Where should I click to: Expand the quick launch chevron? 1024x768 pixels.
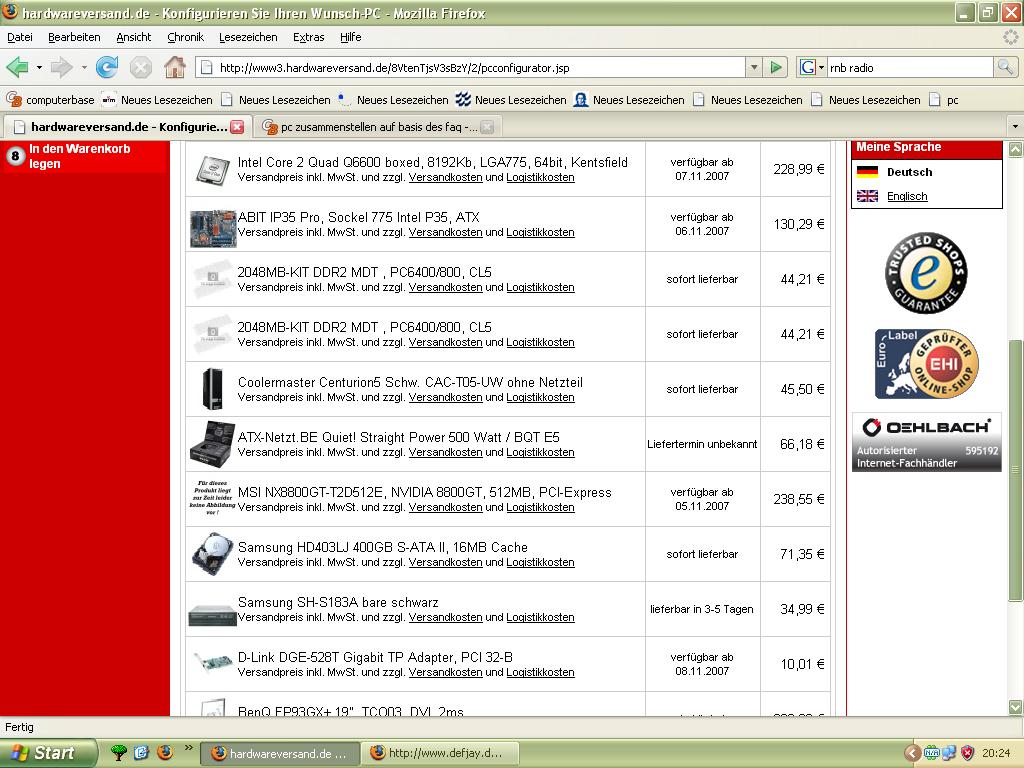click(189, 748)
